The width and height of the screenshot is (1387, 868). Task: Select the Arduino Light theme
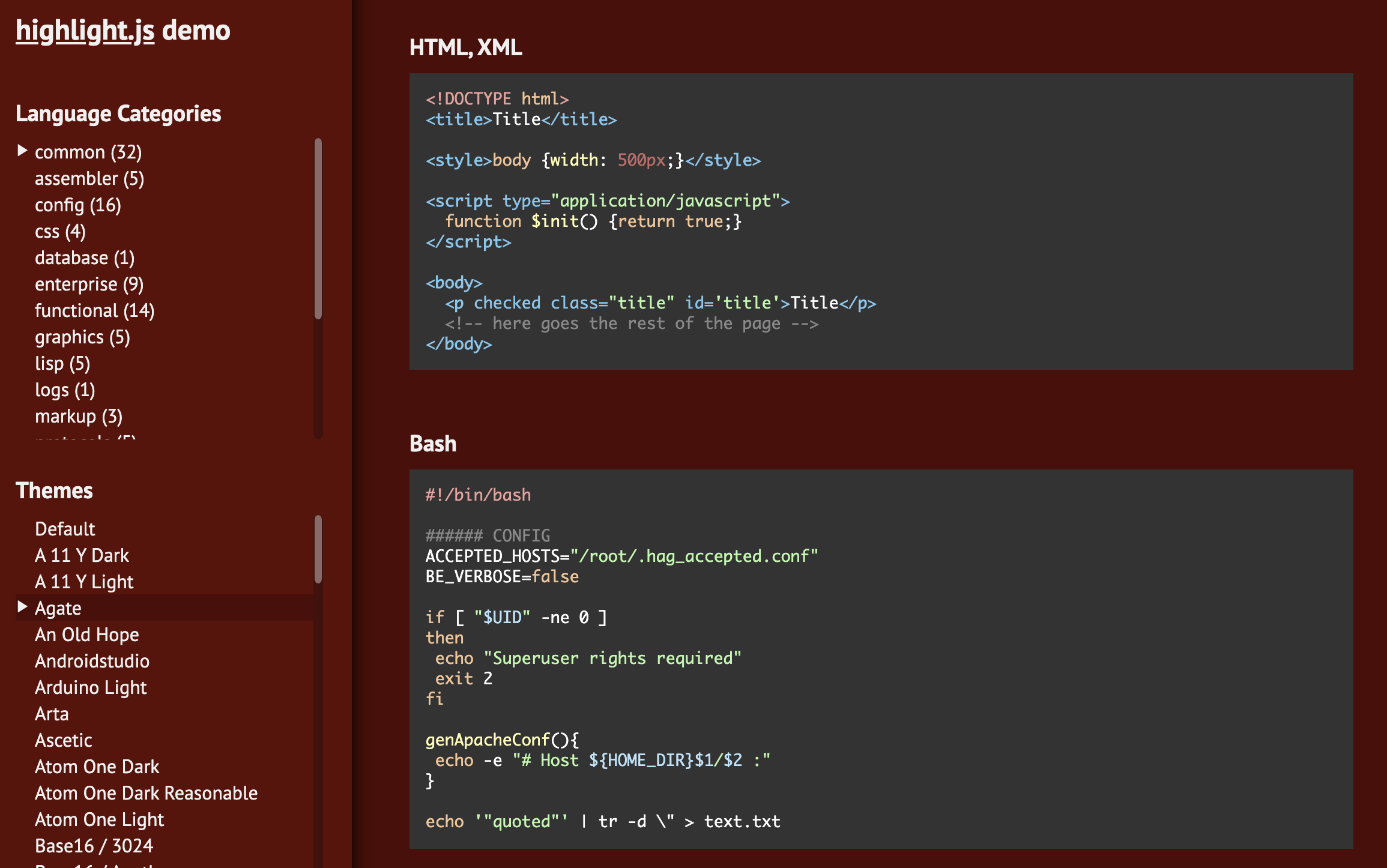point(91,688)
